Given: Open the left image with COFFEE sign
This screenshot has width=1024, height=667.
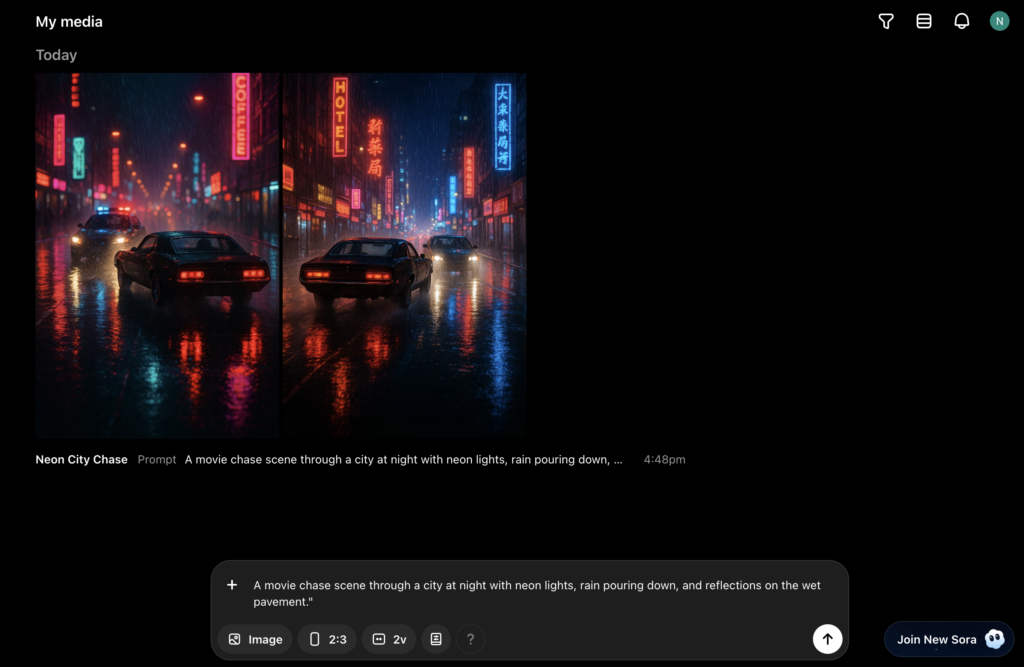Looking at the screenshot, I should (158, 255).
